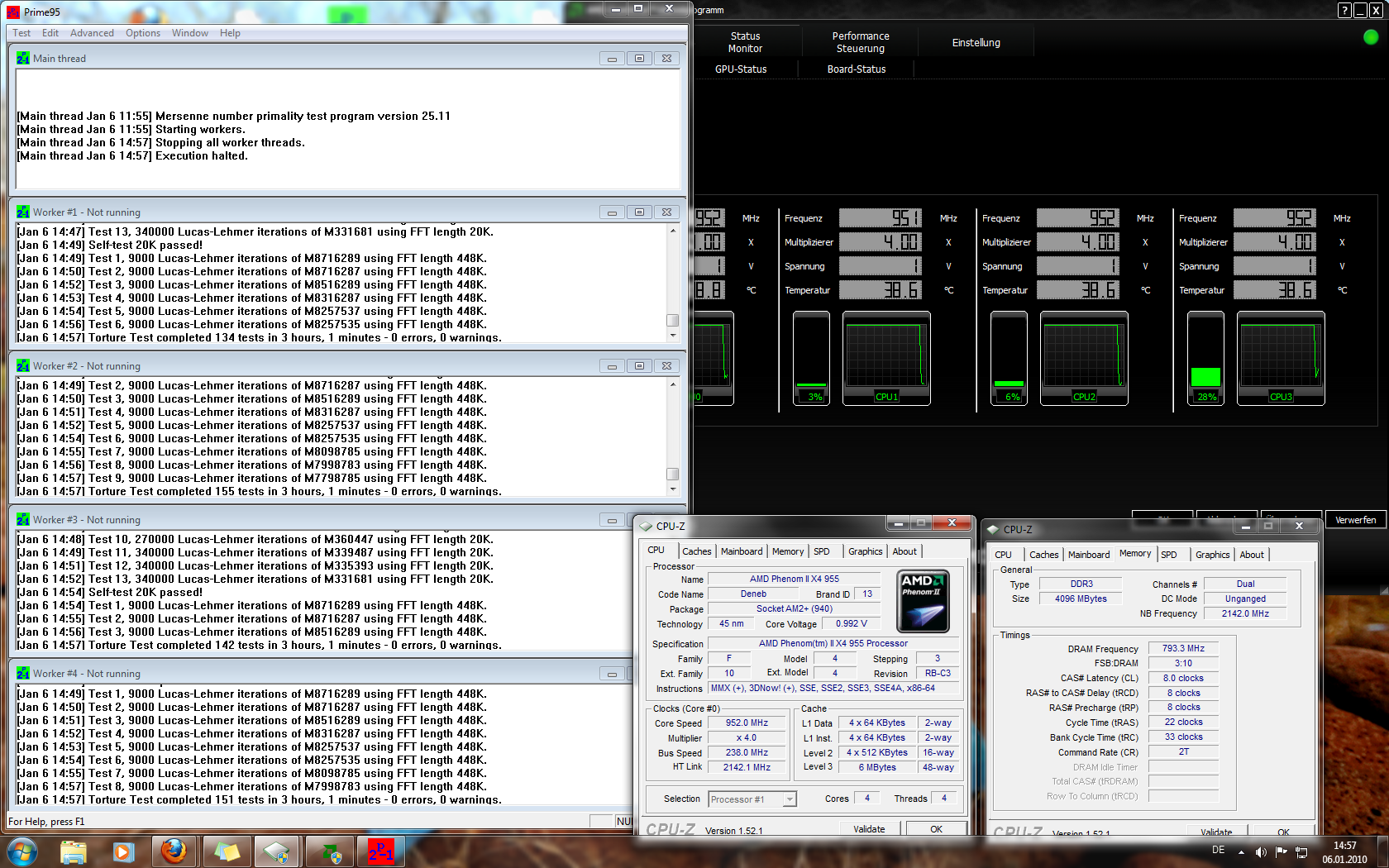Viewport: 1389px width, 868px height.
Task: Click the AMD Phenom II logo
Action: [923, 601]
